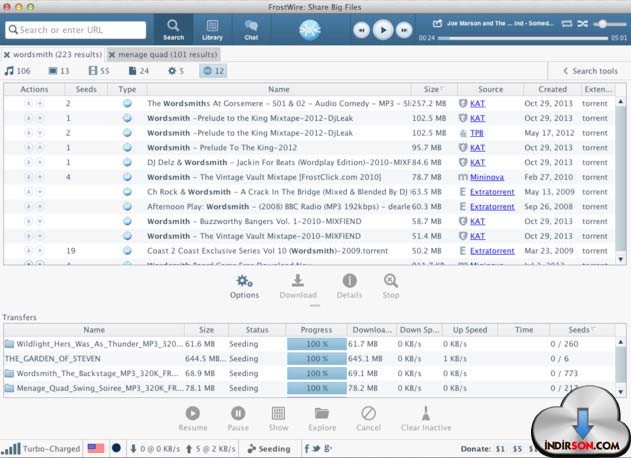The image size is (631, 458).
Task: Open Extratorrent link for Ch Rock & Wordsmith
Action: pyautogui.click(x=492, y=192)
